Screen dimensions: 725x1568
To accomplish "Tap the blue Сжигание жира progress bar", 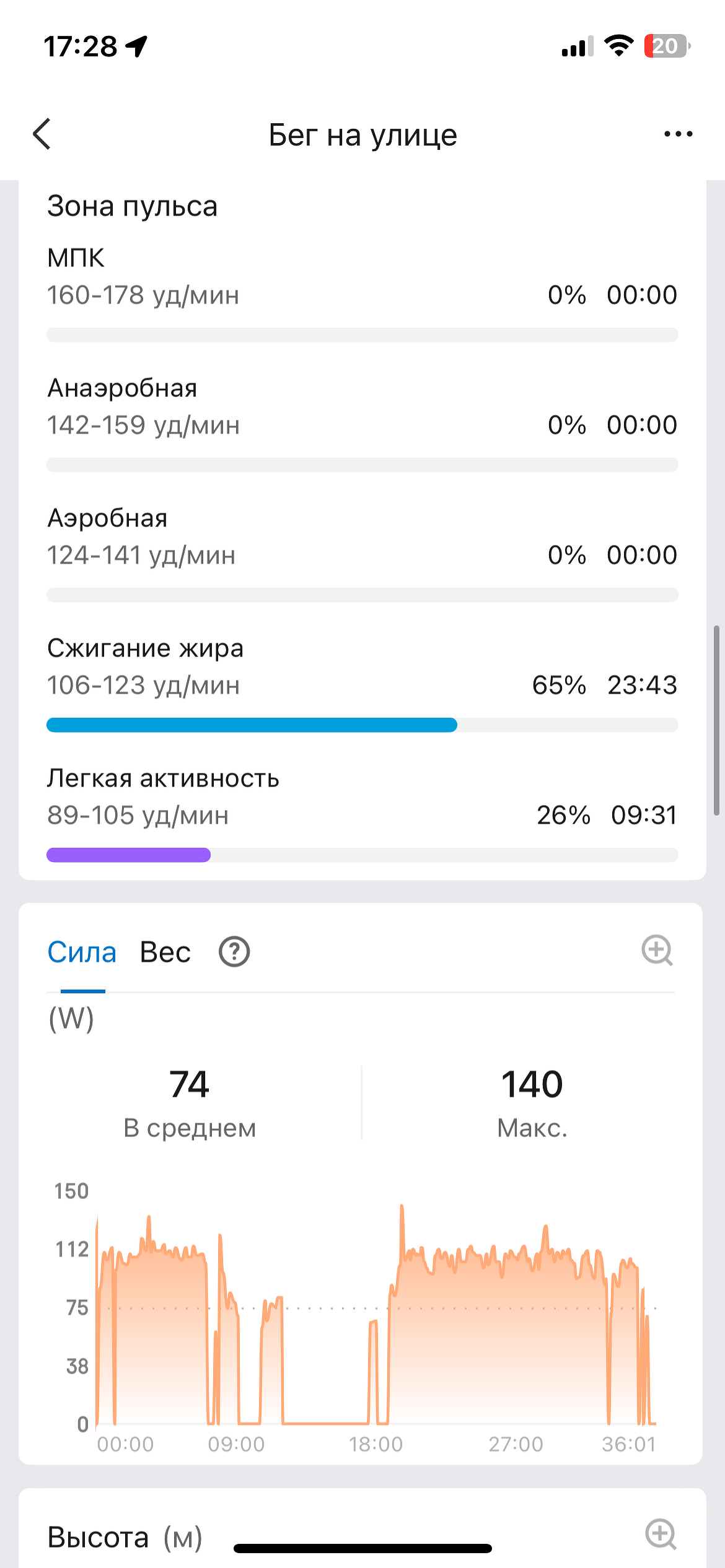I will coord(252,725).
